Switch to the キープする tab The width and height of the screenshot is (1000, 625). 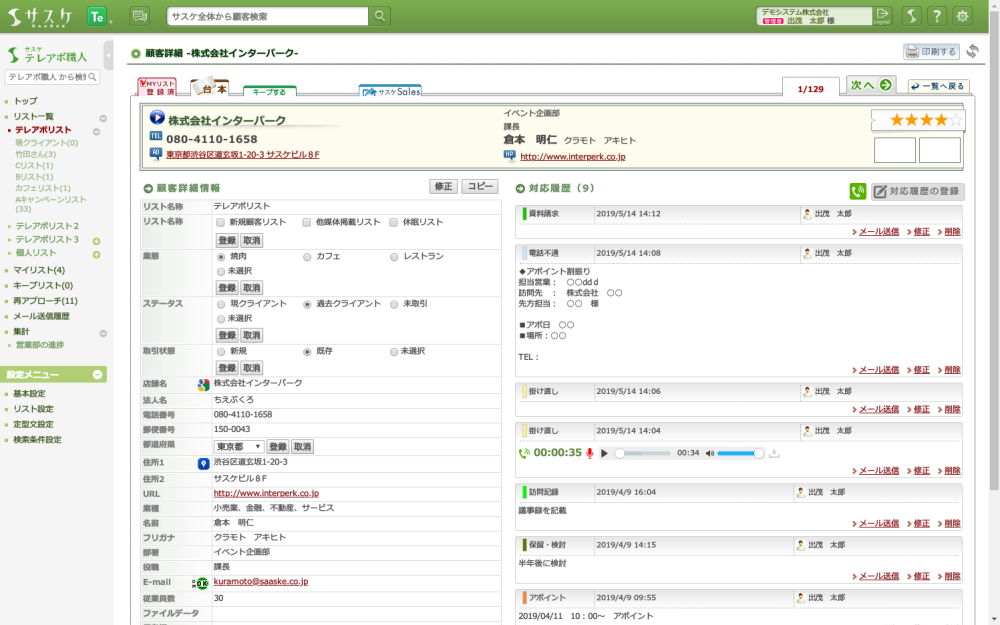click(x=269, y=92)
